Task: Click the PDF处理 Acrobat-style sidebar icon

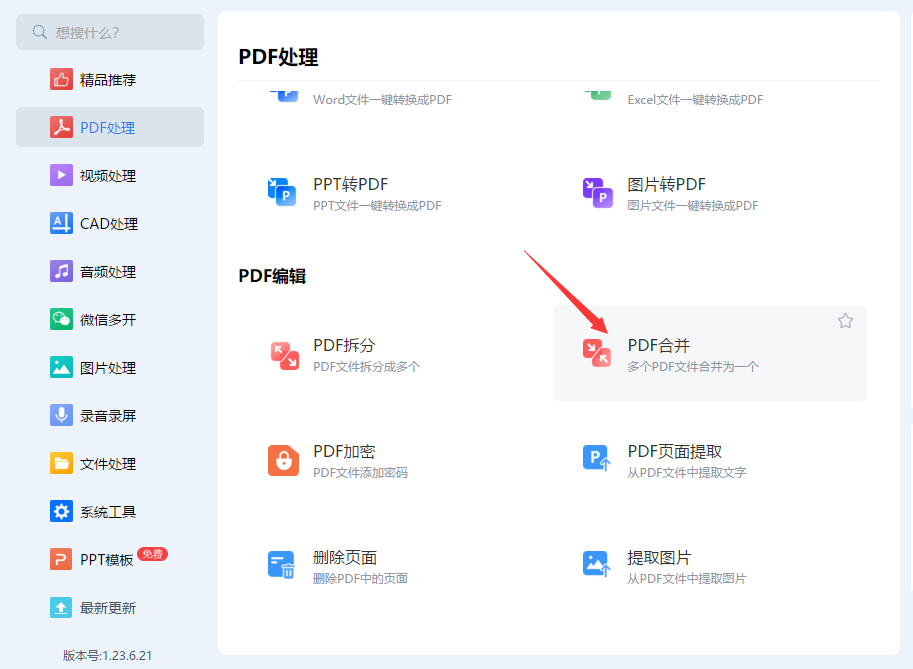Action: (x=61, y=127)
